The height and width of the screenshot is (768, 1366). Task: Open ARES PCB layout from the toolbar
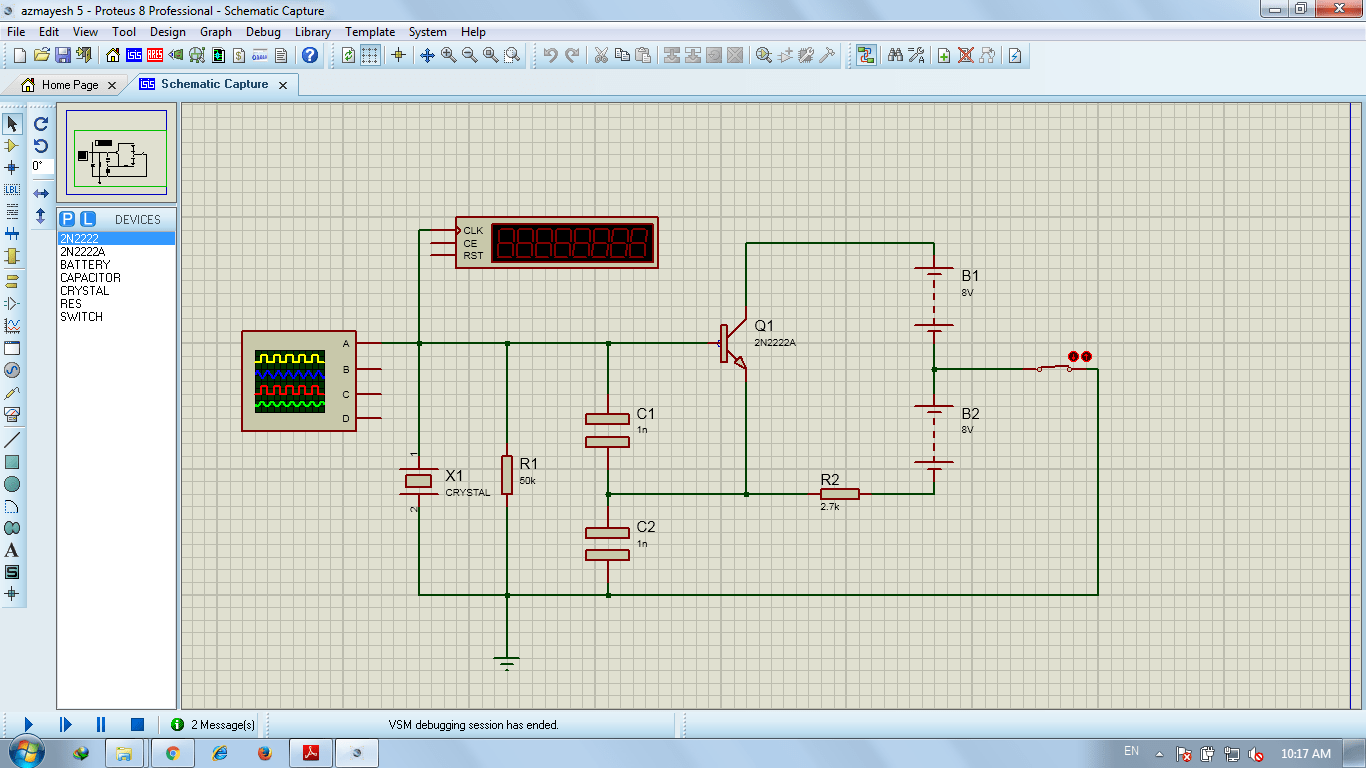point(155,55)
